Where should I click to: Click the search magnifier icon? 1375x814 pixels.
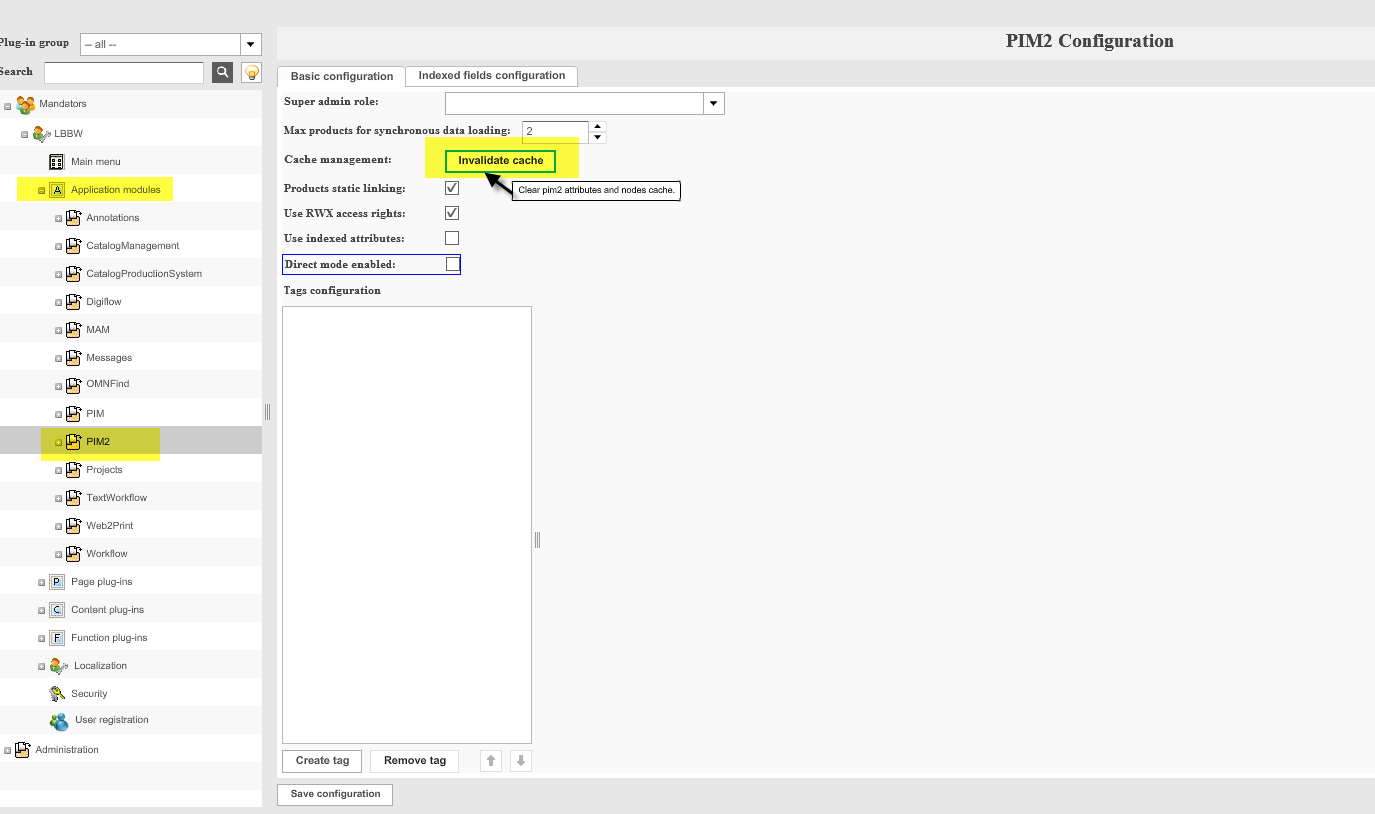(x=221, y=72)
